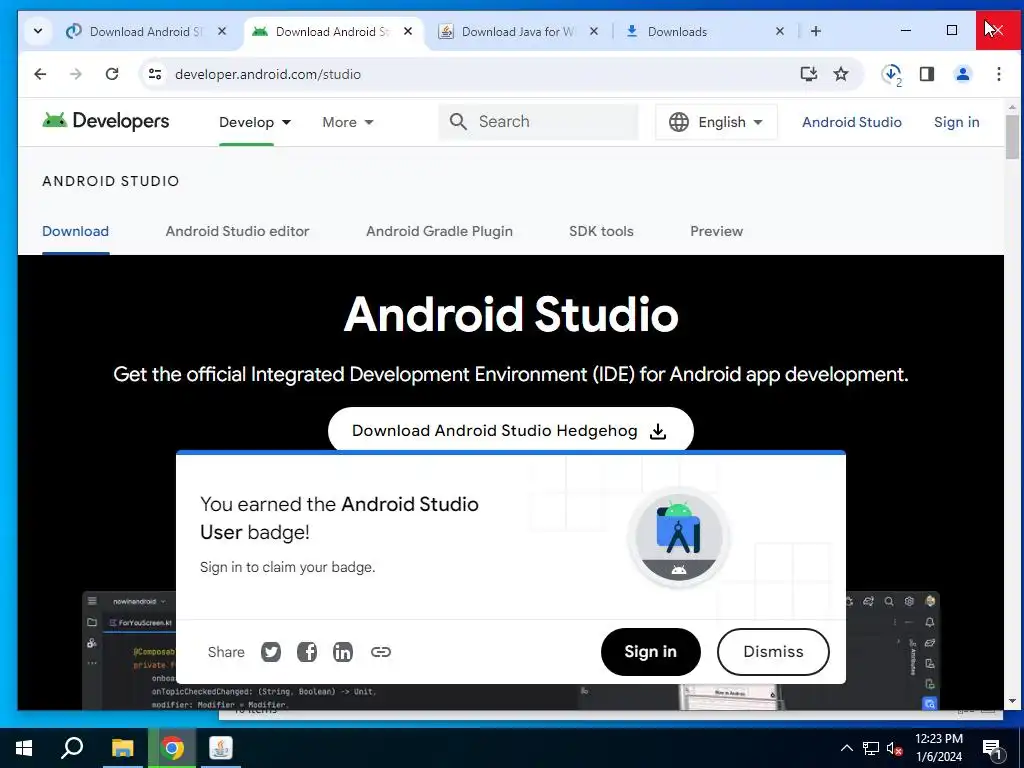Bookmark this page with the star icon

pos(841,74)
